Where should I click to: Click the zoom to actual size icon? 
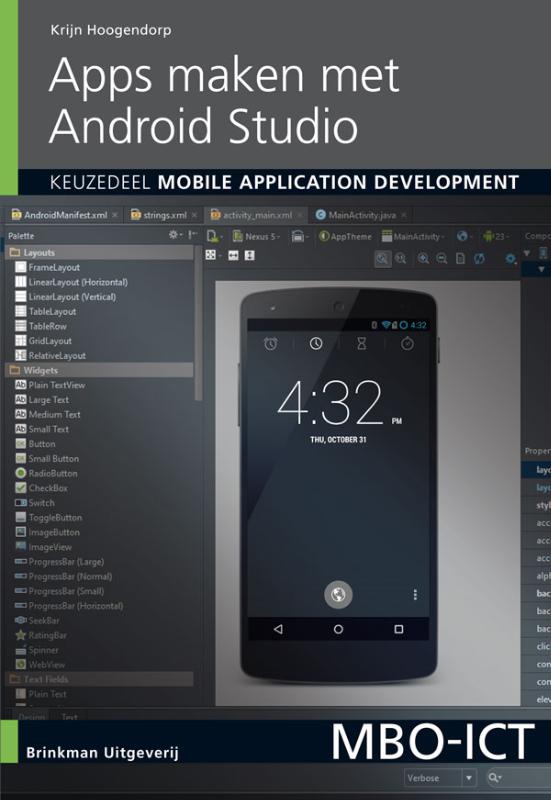coord(401,259)
